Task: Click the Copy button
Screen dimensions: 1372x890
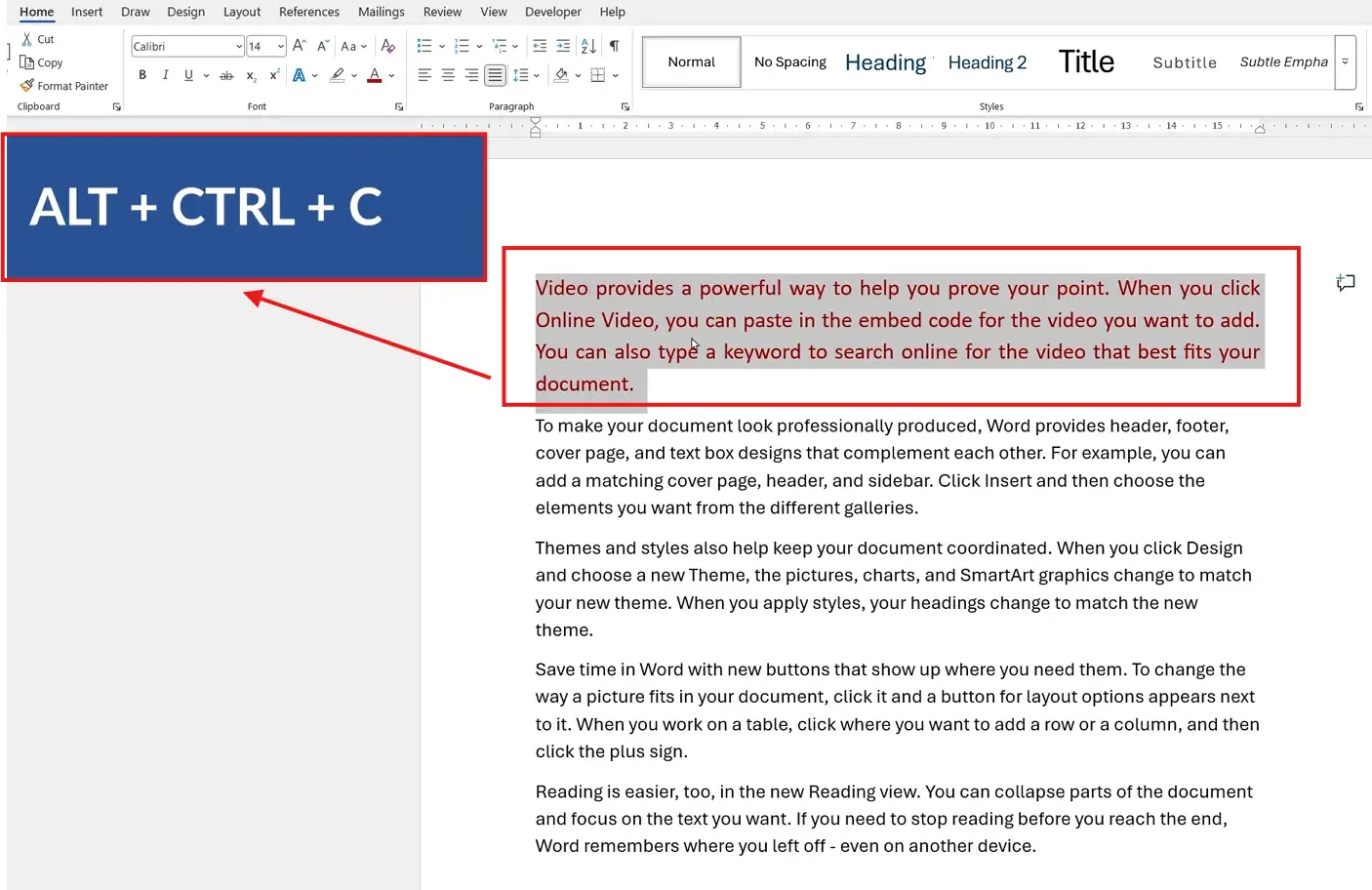Action: click(41, 62)
